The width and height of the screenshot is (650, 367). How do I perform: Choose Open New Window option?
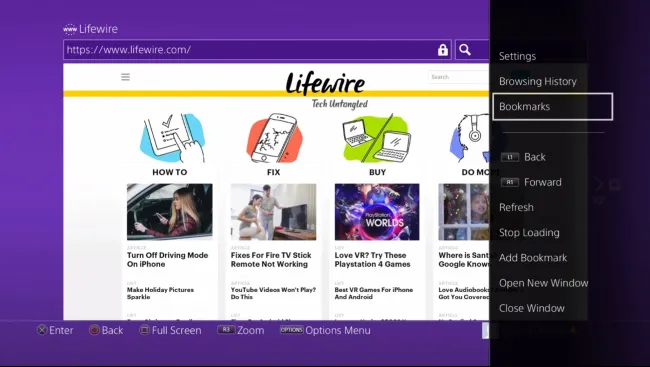click(x=543, y=283)
